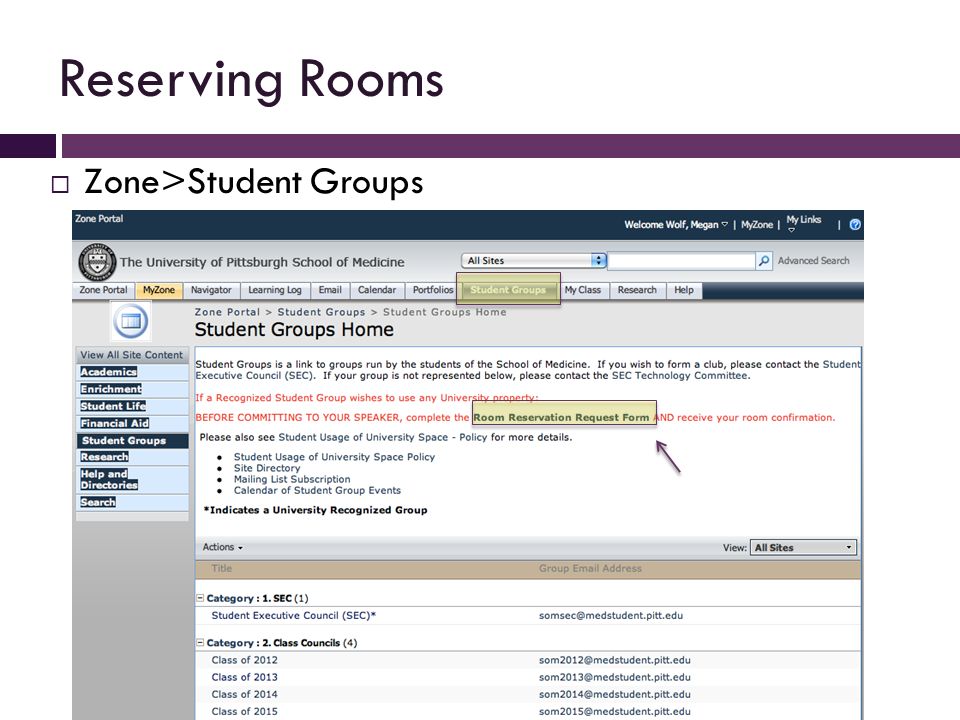Open Class of 2014 entry
This screenshot has width=960, height=720.
(244, 694)
